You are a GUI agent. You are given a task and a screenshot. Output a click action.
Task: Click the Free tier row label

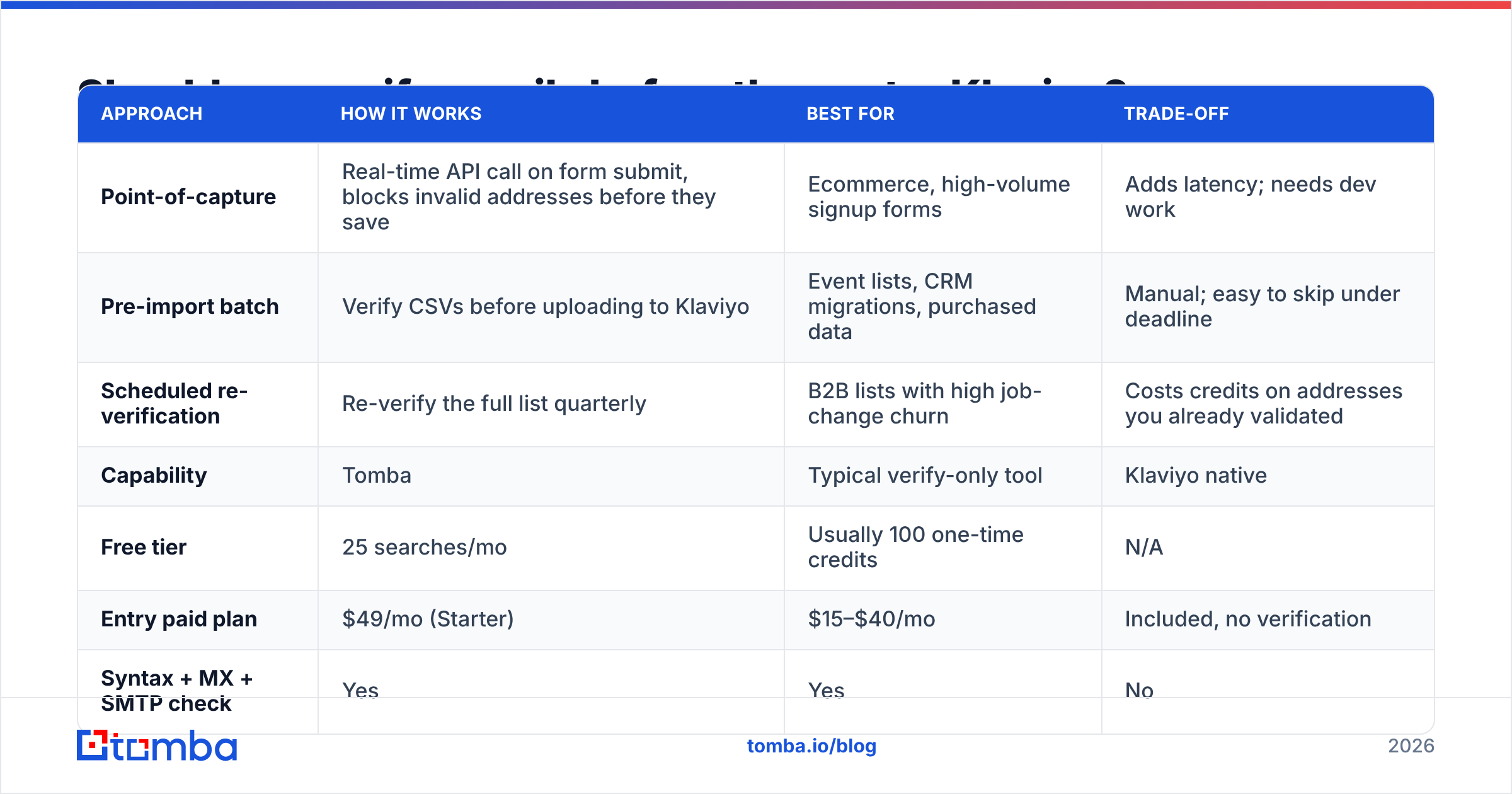pos(144,547)
